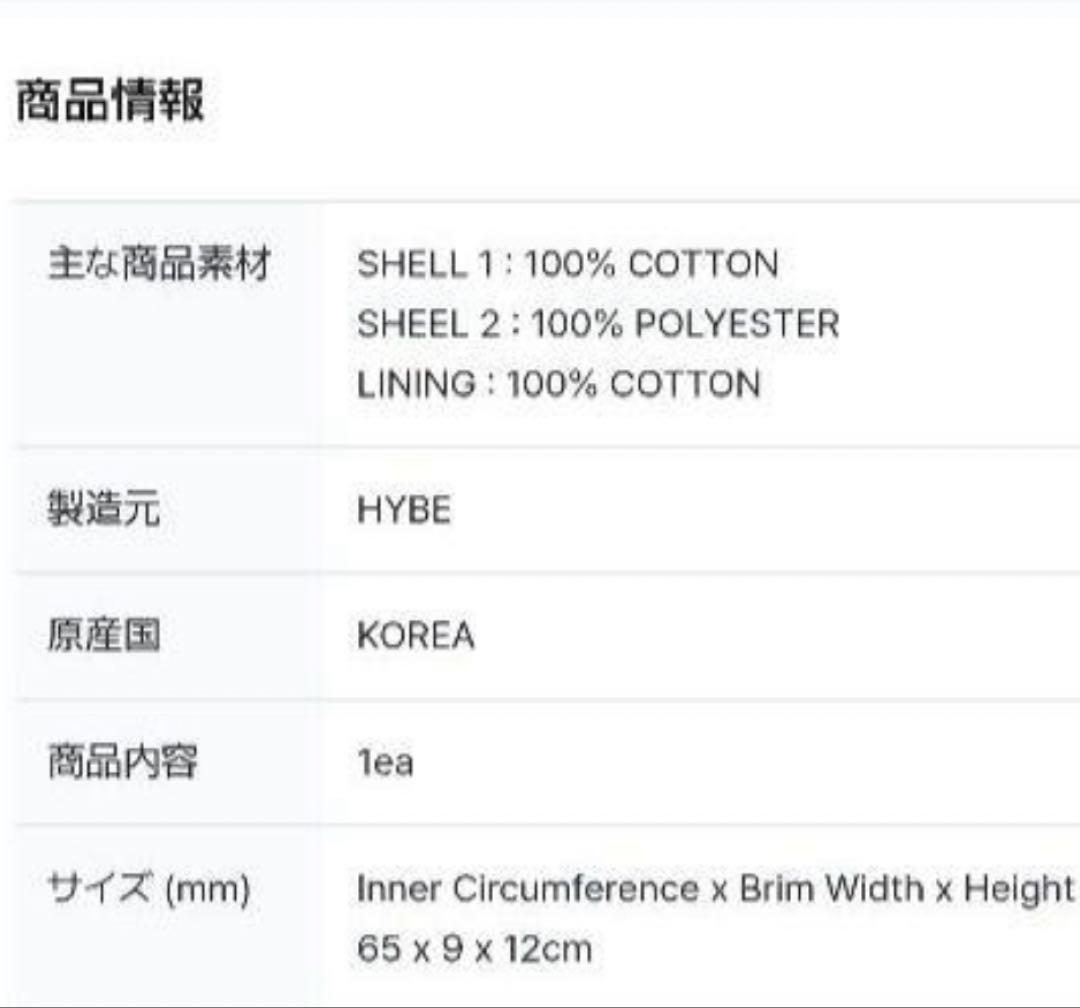Click the 商品内容 row label
The width and height of the screenshot is (1080, 1008).
[122, 763]
